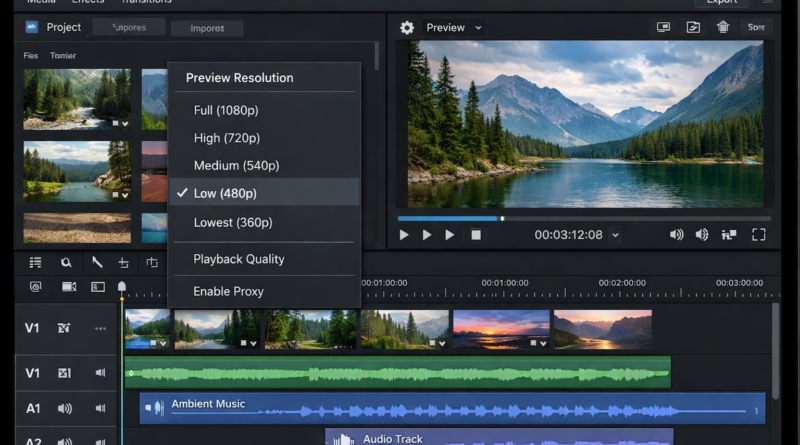Select the forest river media thumbnail
This screenshot has height=445, width=800.
click(x=77, y=99)
